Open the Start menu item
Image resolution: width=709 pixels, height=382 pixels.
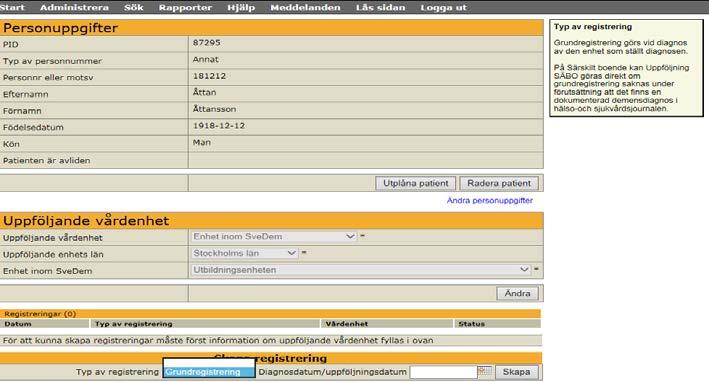pyautogui.click(x=12, y=7)
